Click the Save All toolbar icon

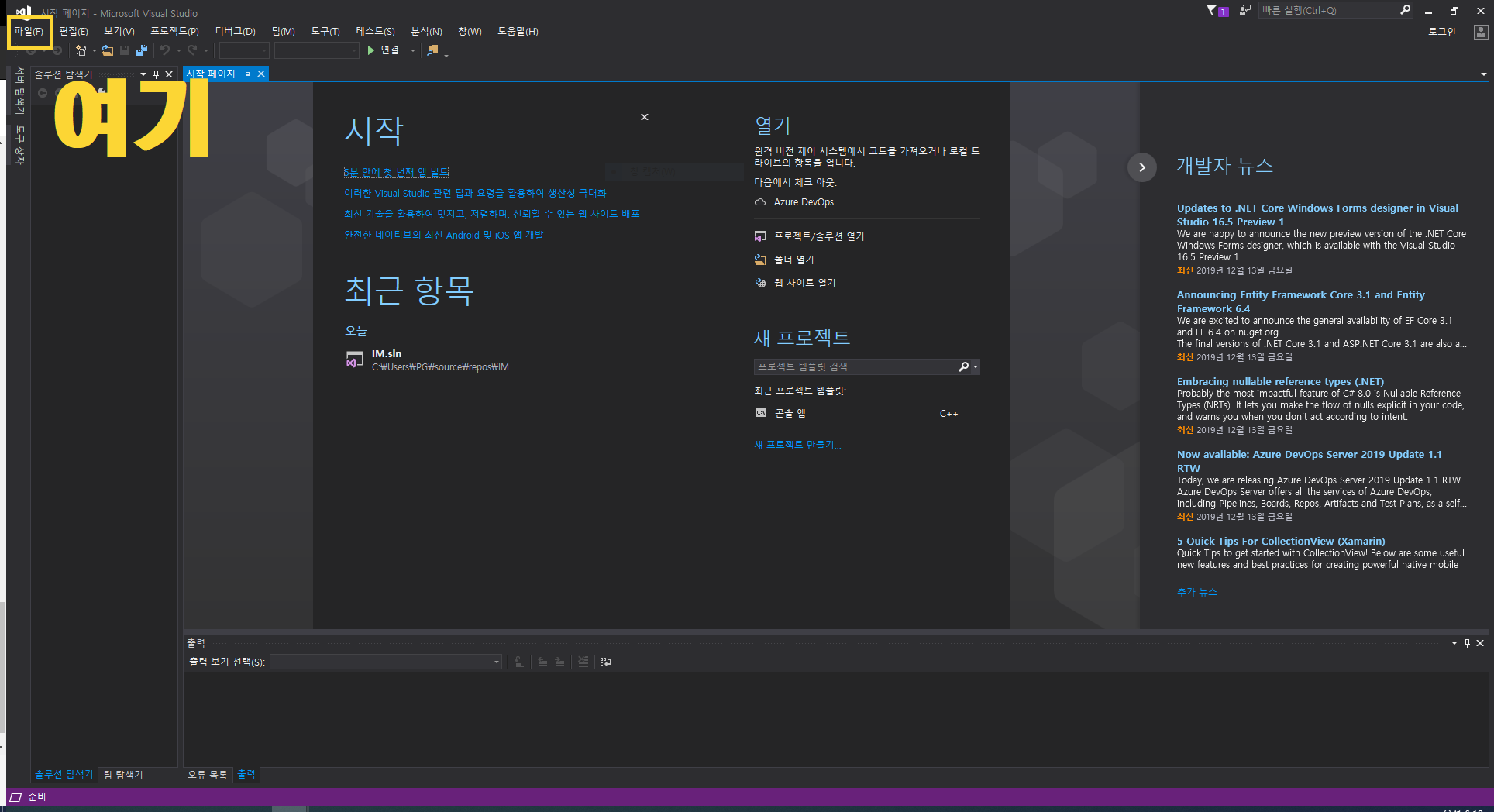point(142,50)
